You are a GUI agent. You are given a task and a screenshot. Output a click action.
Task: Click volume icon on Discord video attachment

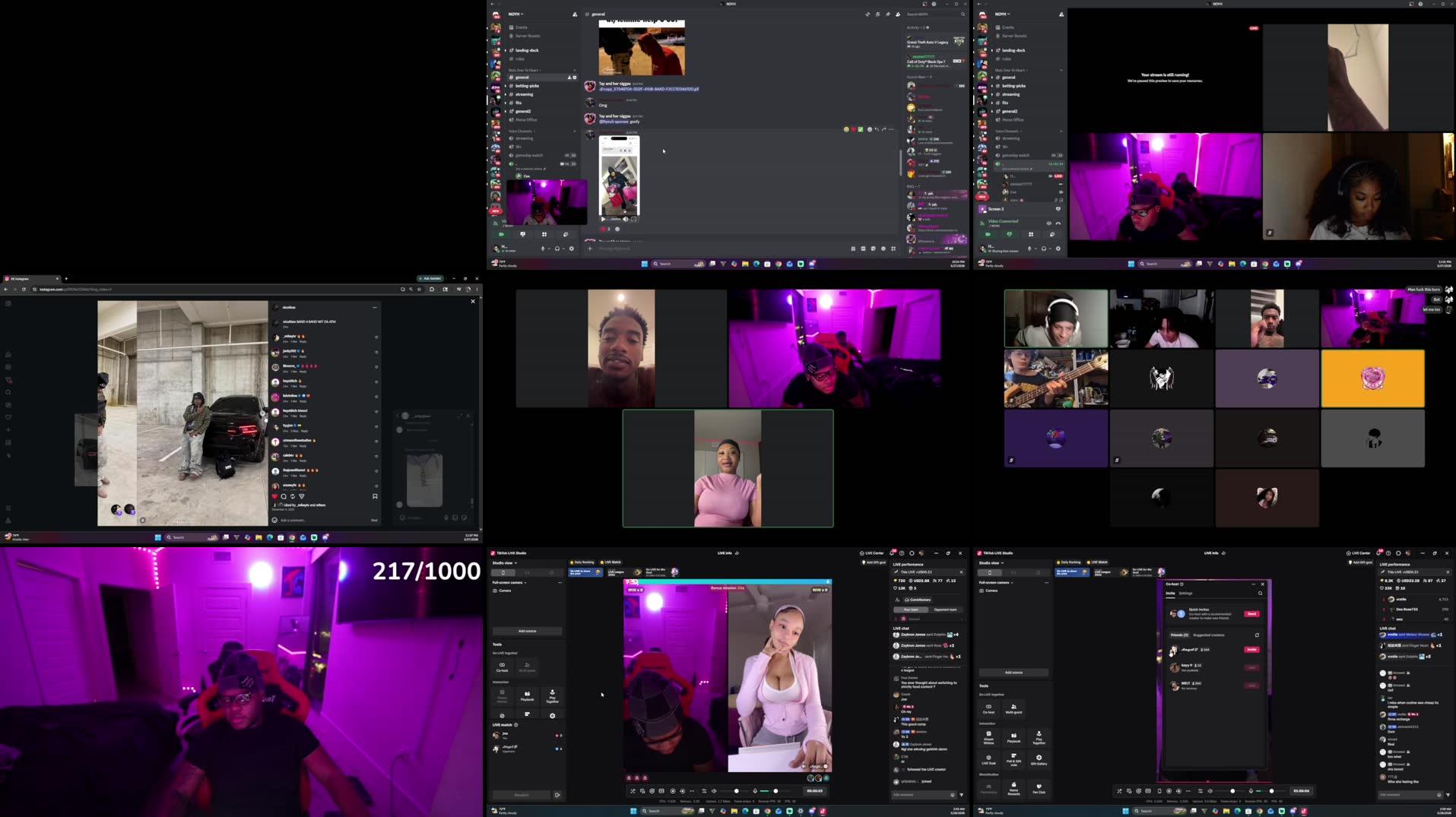[626, 219]
